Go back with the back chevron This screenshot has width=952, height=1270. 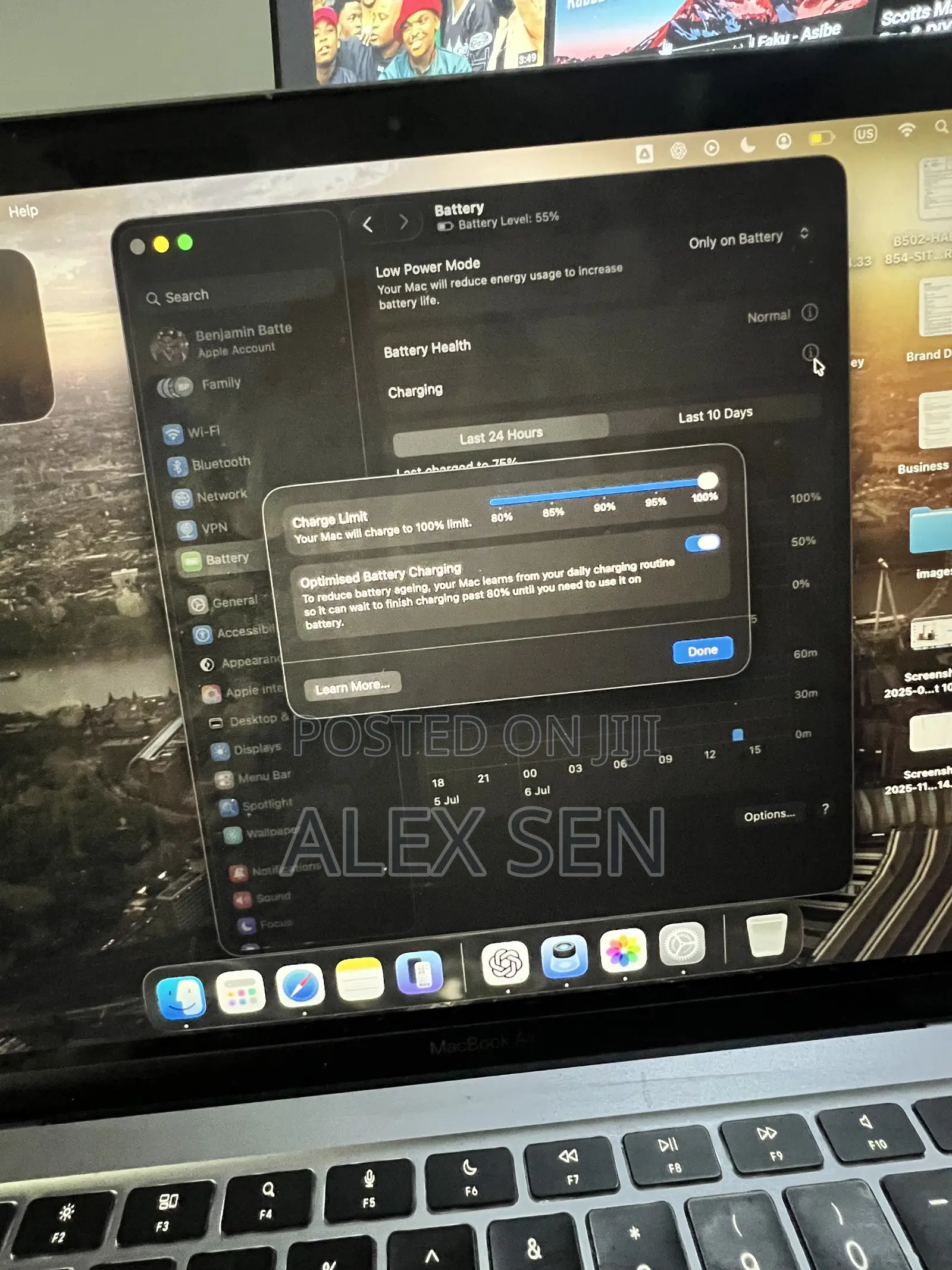368,224
